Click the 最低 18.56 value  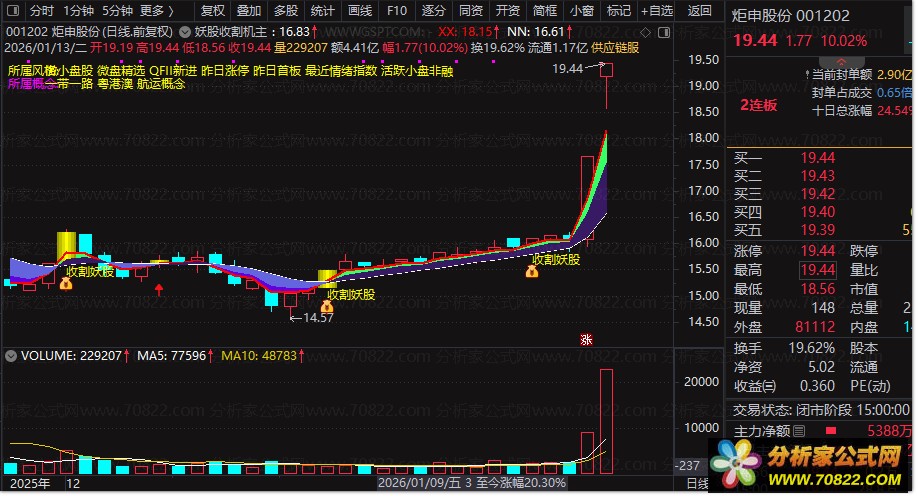[x=818, y=289]
